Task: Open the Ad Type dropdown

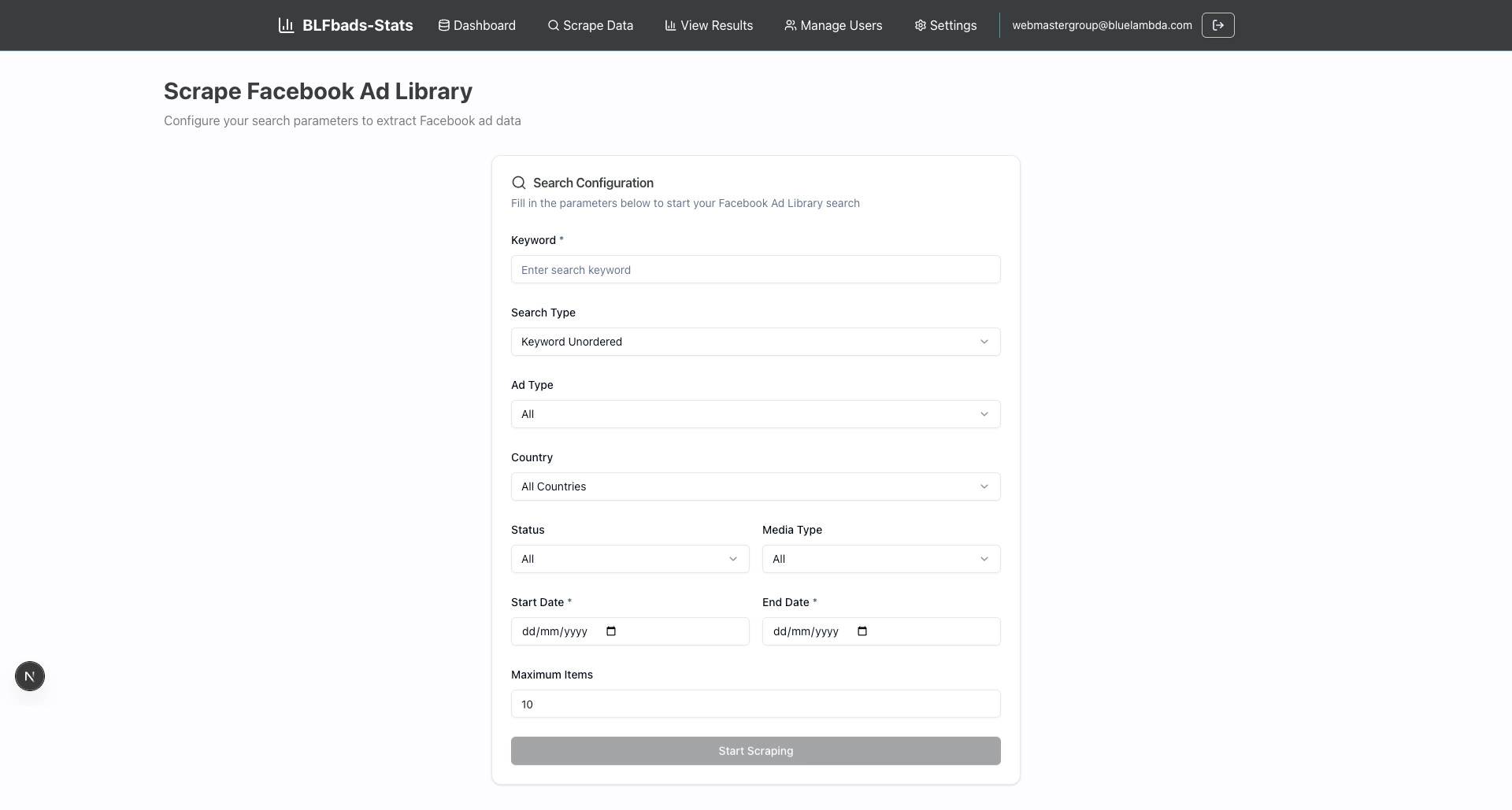Action: pos(755,414)
